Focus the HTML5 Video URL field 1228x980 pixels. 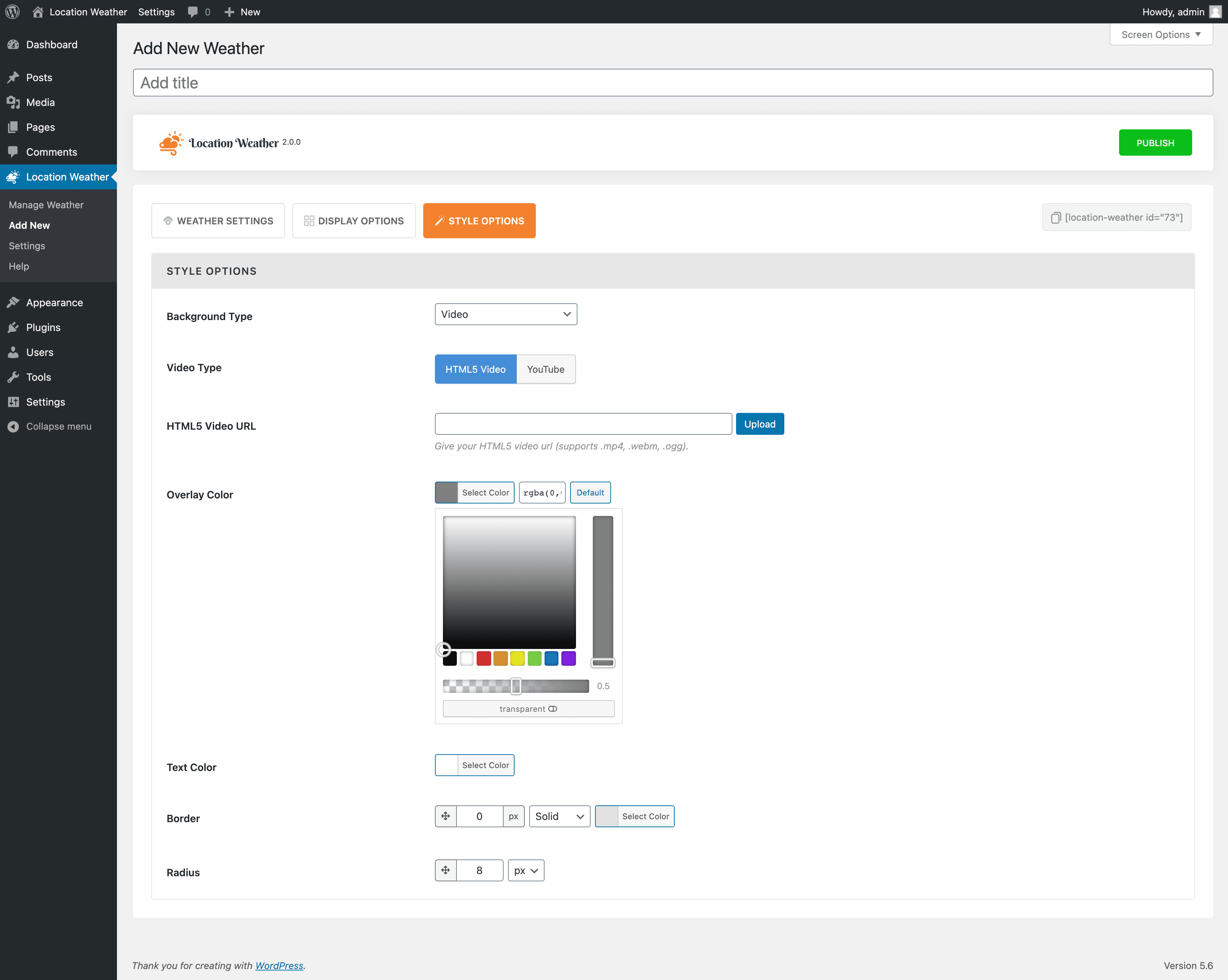pyautogui.click(x=583, y=424)
